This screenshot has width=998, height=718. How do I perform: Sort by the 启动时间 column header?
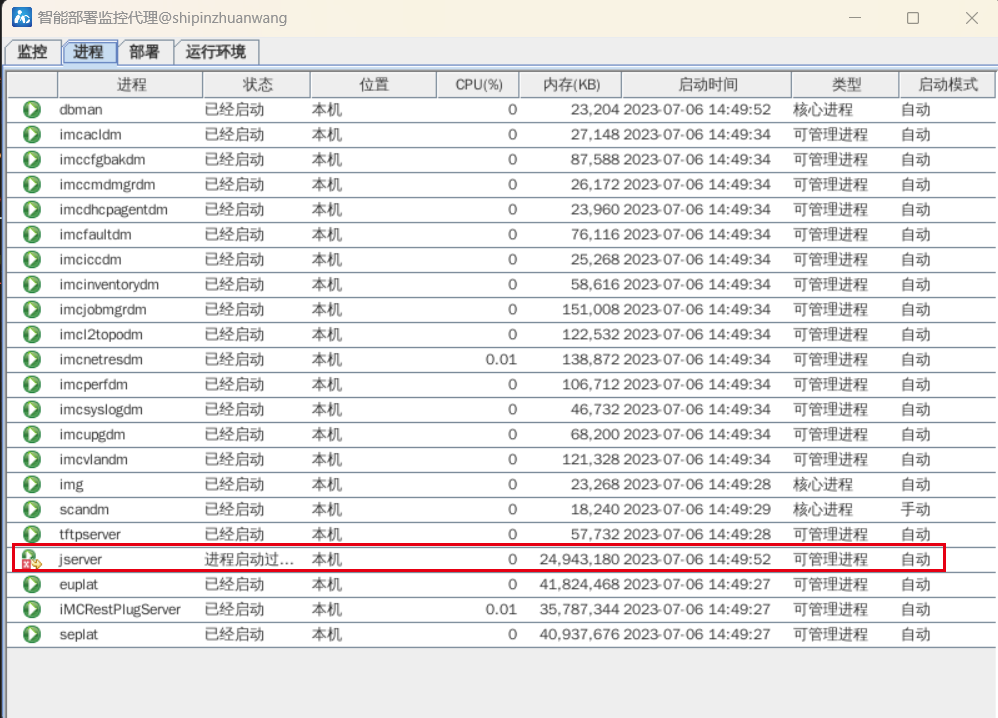pyautogui.click(x=706, y=85)
